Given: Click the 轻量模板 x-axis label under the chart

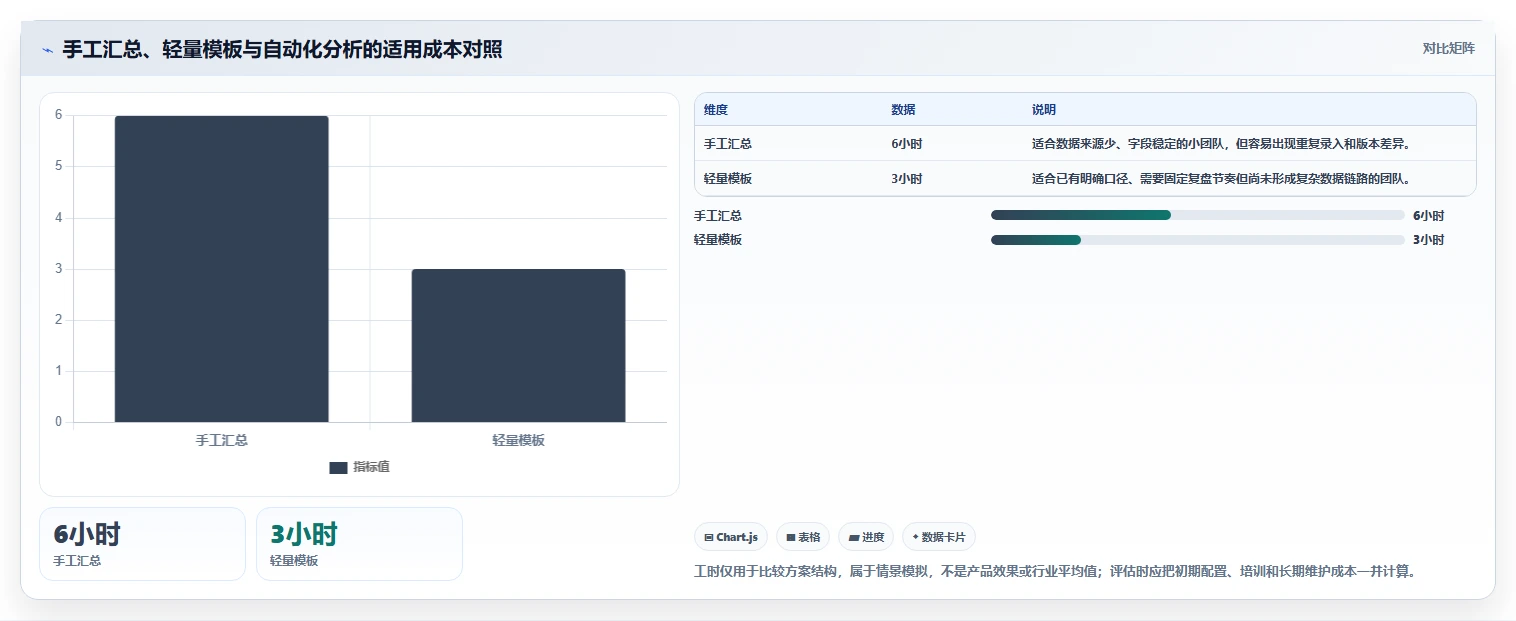Looking at the screenshot, I should [518, 440].
